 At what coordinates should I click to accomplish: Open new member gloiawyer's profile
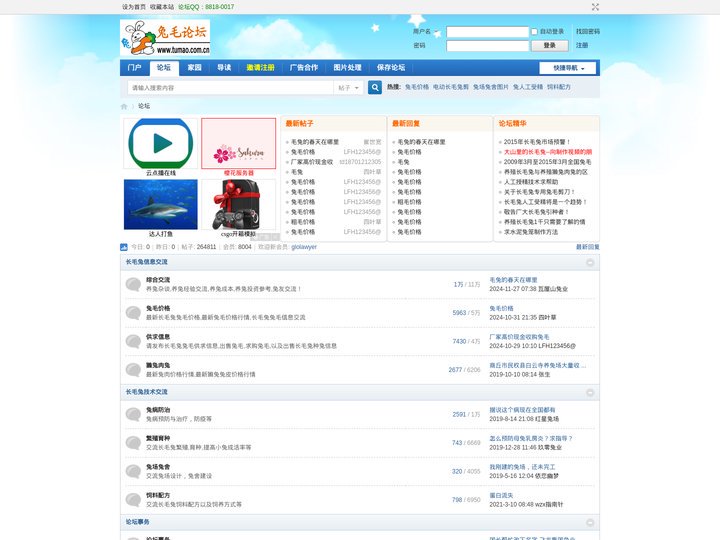pyautogui.click(x=304, y=247)
